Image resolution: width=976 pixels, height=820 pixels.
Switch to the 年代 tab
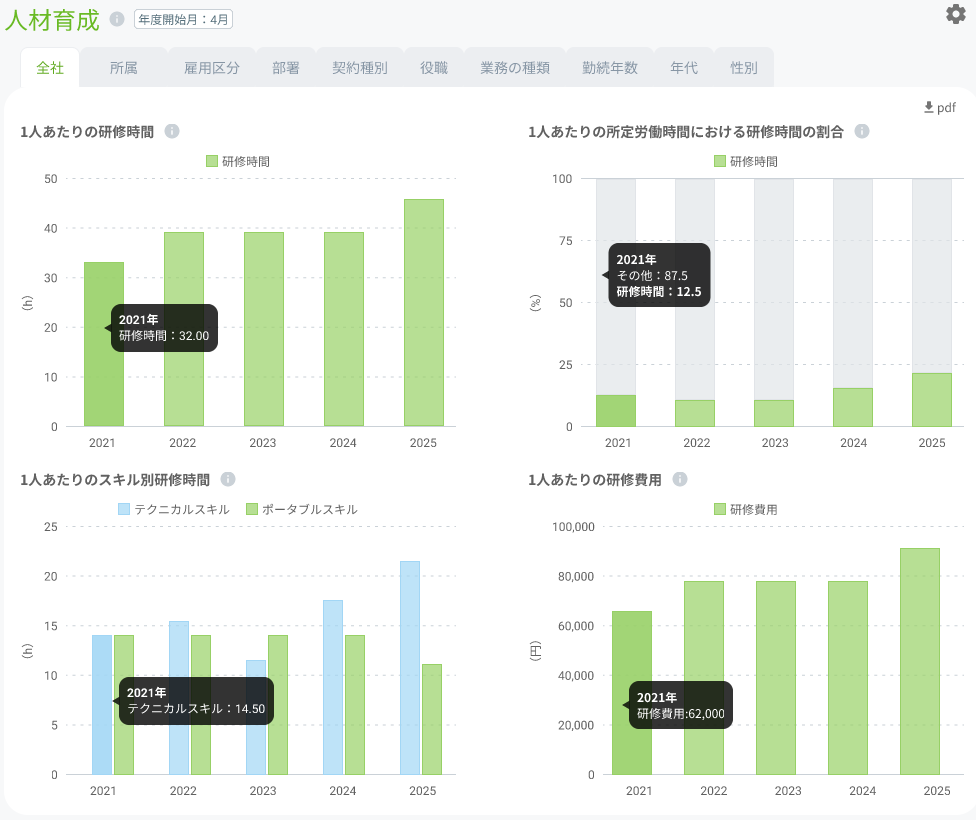click(x=684, y=68)
